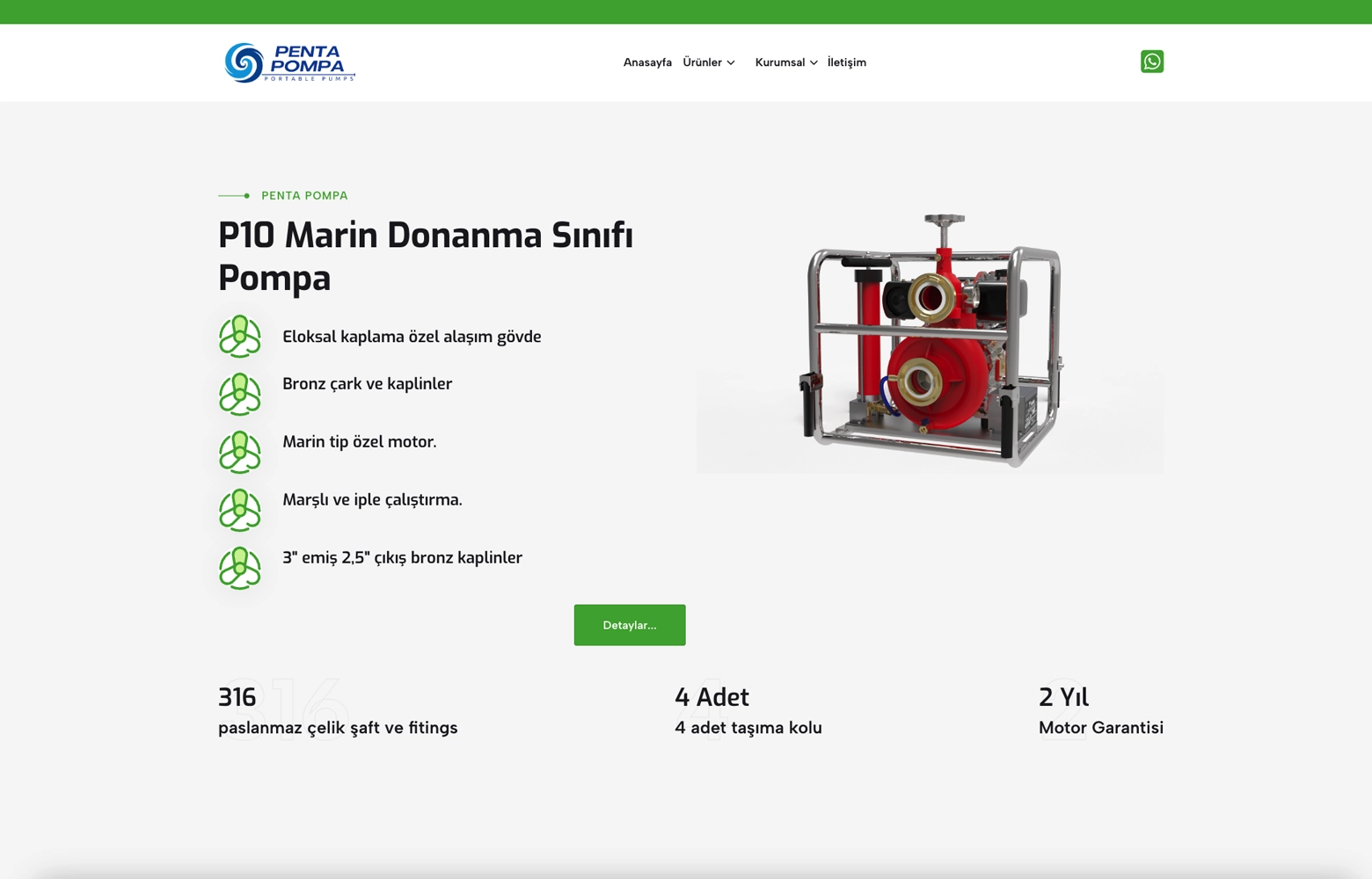
Task: Click propeller icon beside Bronz çark text
Action: [x=240, y=395]
